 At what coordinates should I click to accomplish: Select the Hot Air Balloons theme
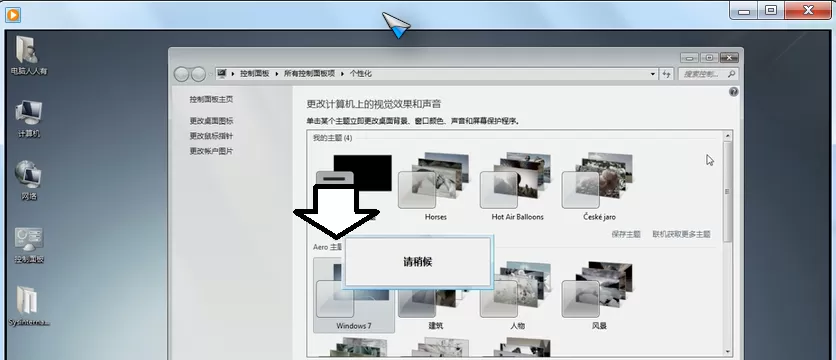(x=517, y=187)
